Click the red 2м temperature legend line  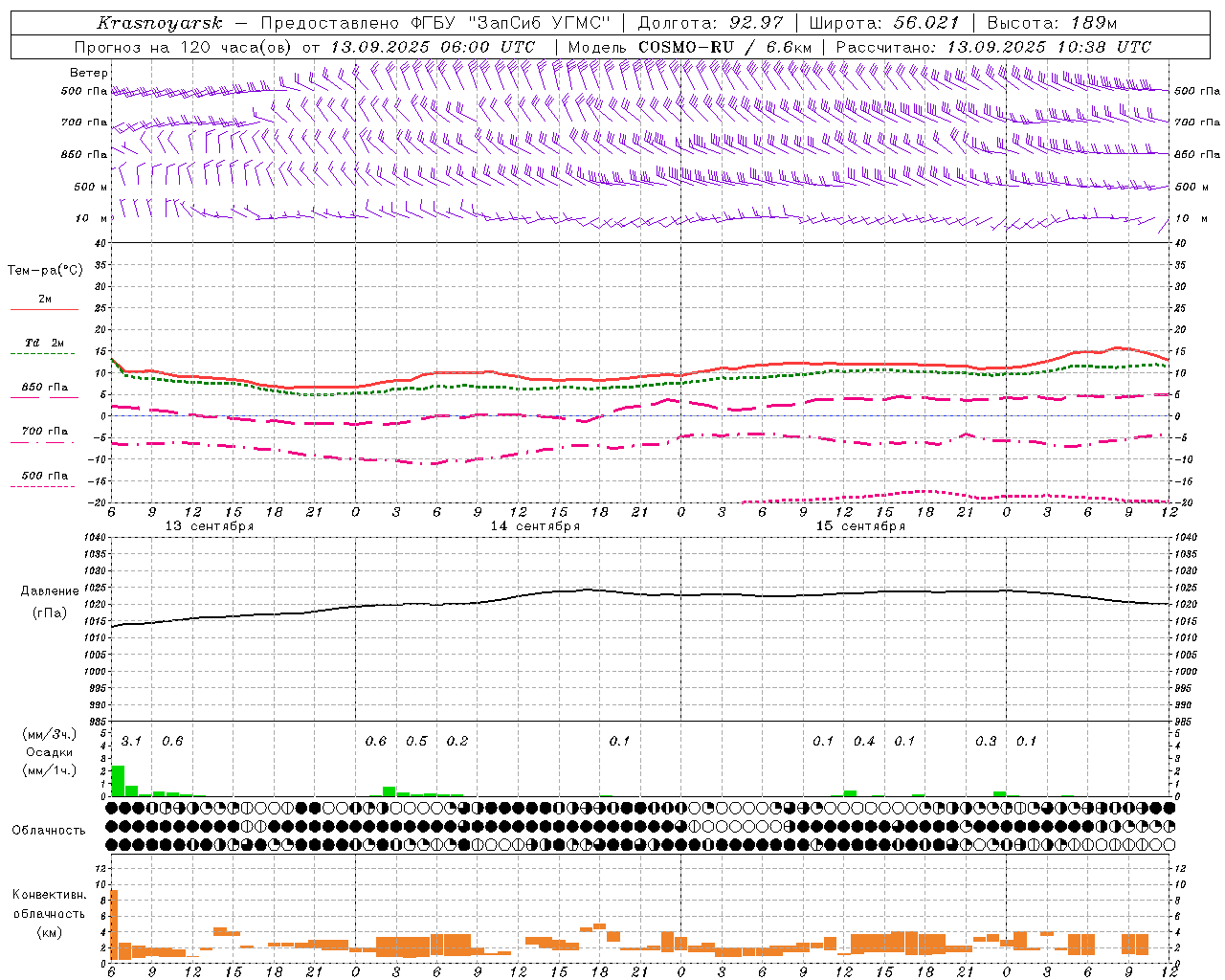[44, 309]
